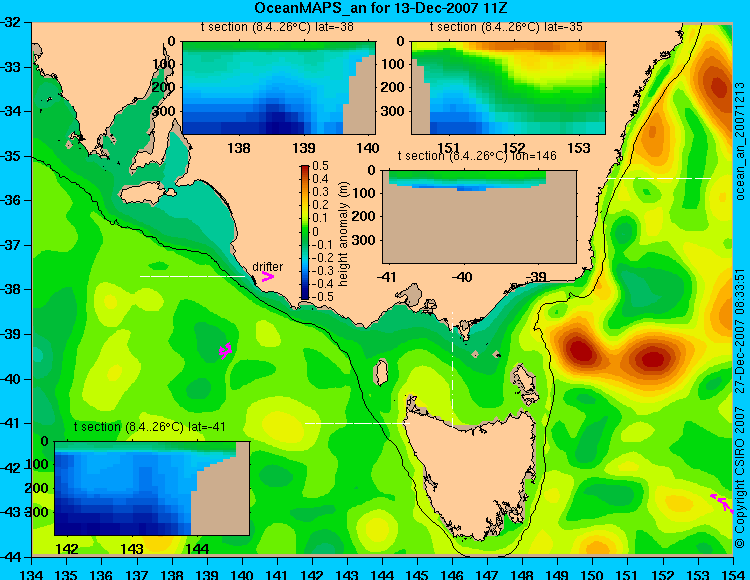Click the dark red eddy near 151.7E, 39.5S

point(652,359)
